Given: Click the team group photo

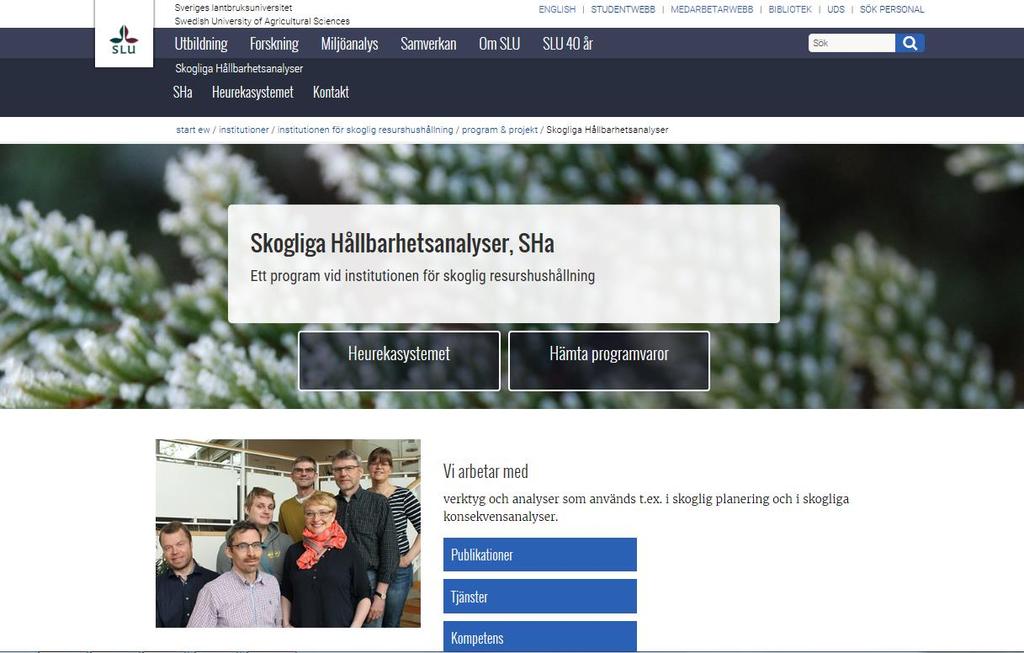Looking at the screenshot, I should click(x=288, y=533).
